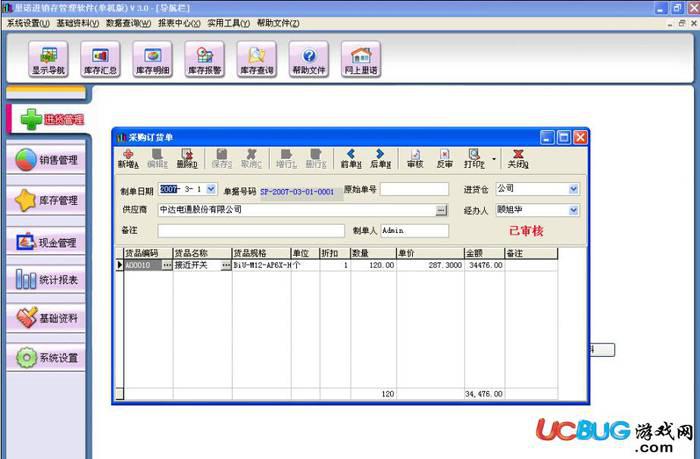Screen dimensions: 700x459
Task: Select 库存管理 in the sidebar
Action: pos(46,200)
